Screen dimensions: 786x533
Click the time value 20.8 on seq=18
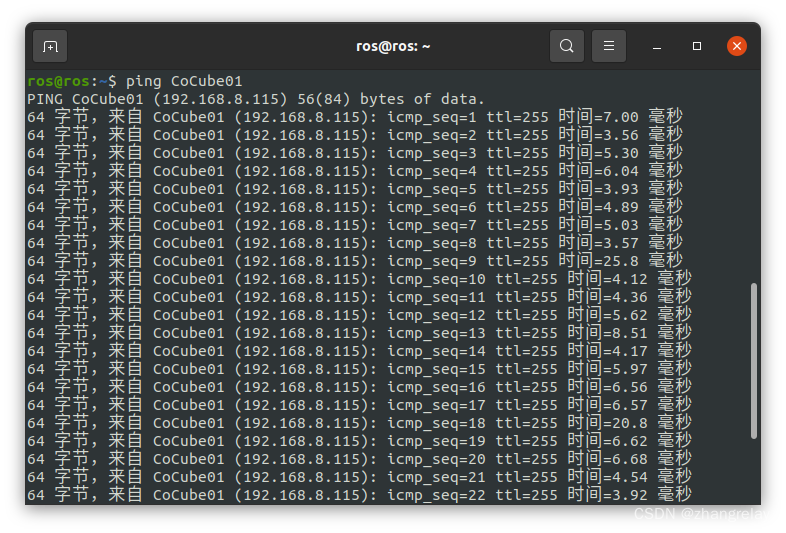(x=630, y=423)
